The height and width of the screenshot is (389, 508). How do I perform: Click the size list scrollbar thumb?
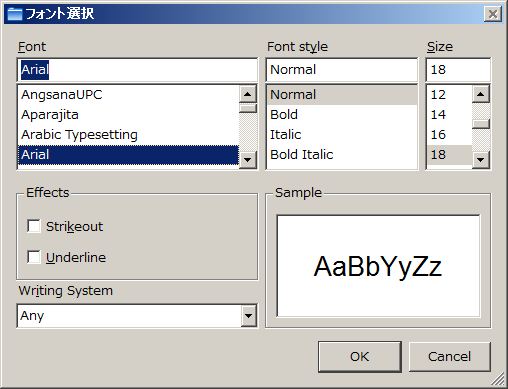click(481, 124)
